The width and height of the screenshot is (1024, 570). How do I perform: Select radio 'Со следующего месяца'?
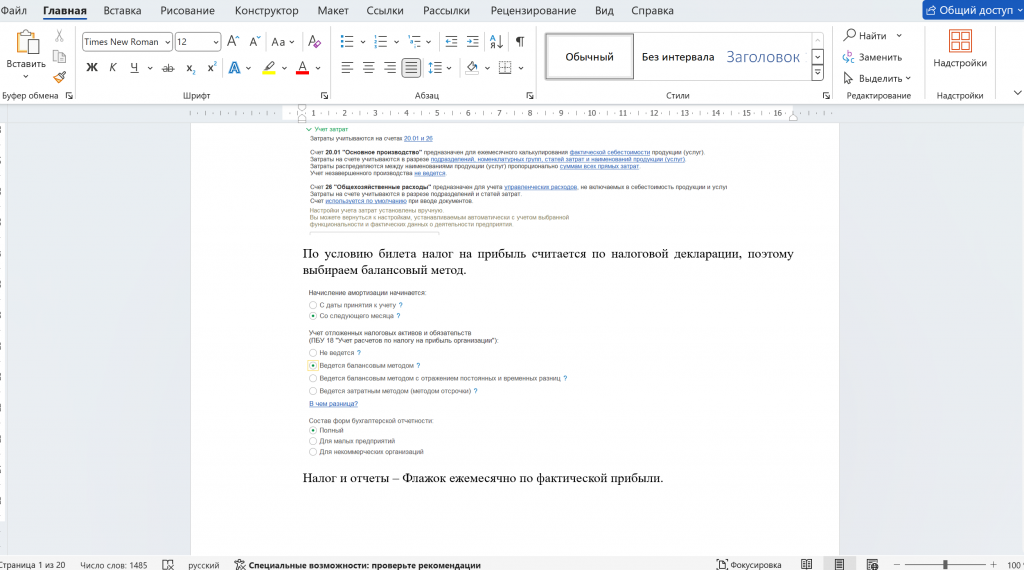(x=313, y=315)
